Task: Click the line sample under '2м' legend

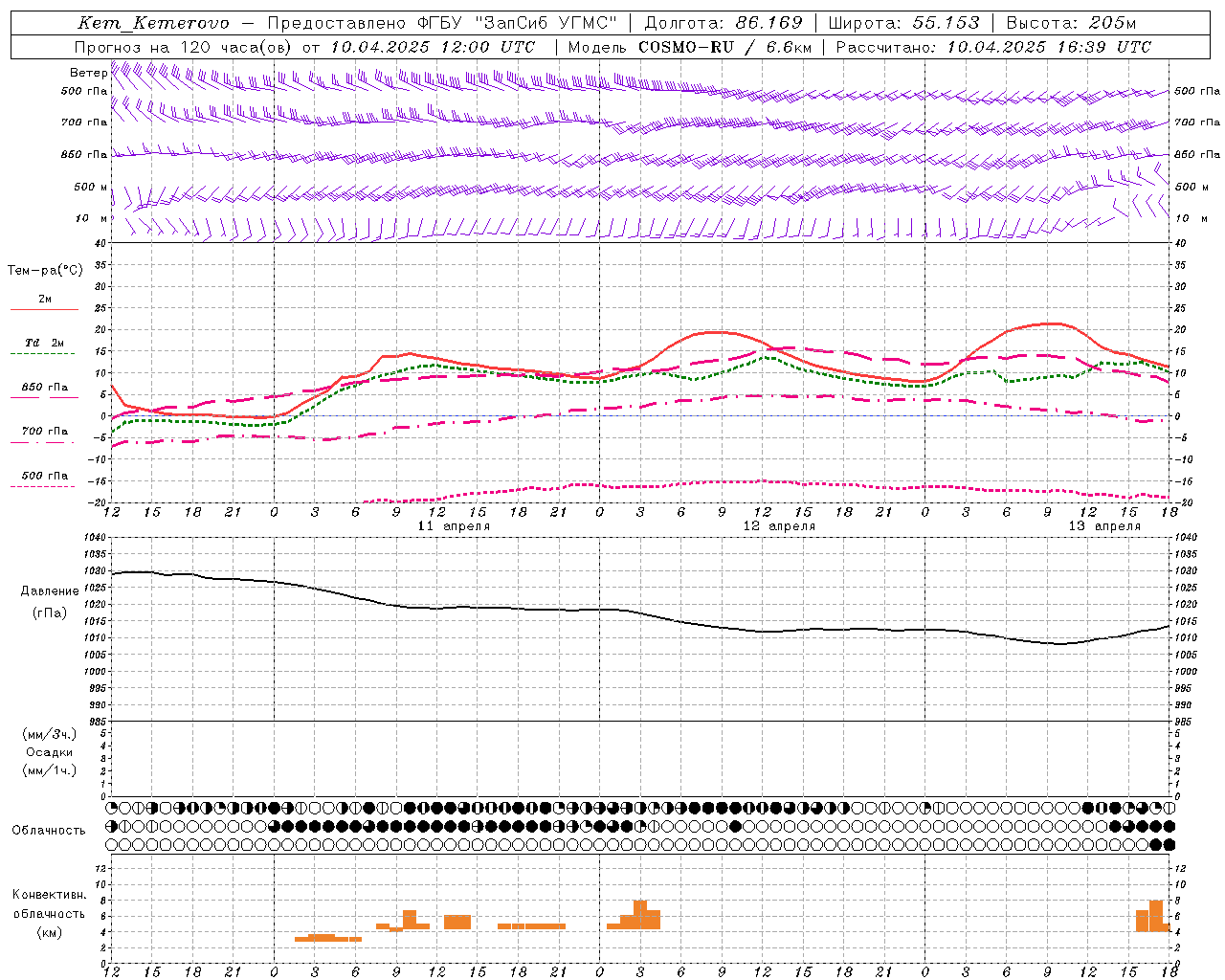Action: tap(44, 309)
